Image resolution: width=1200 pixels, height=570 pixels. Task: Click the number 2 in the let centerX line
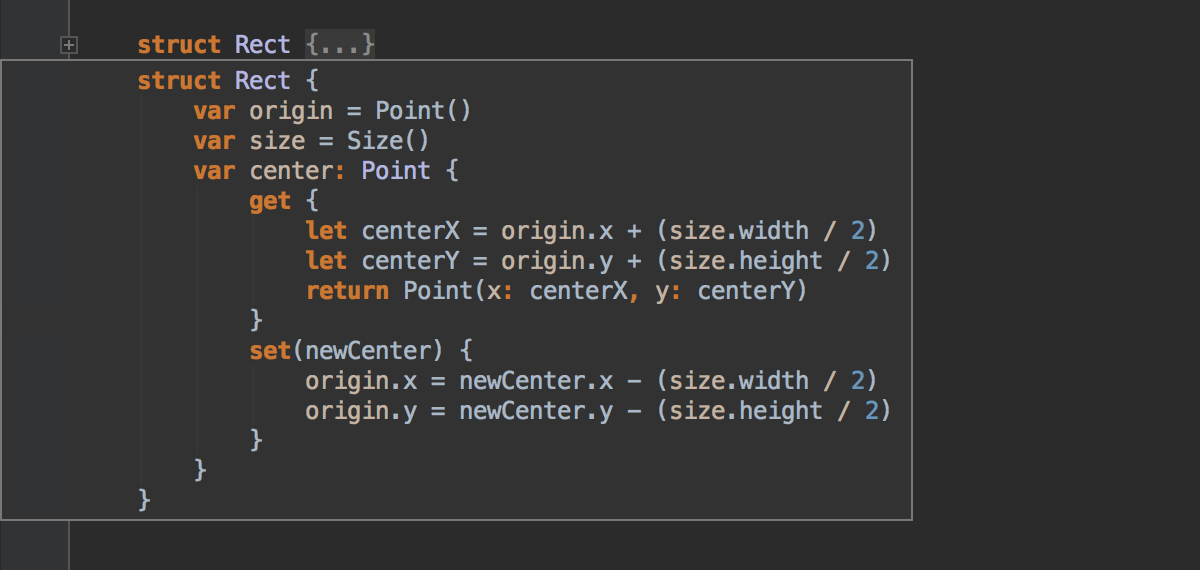point(858,231)
